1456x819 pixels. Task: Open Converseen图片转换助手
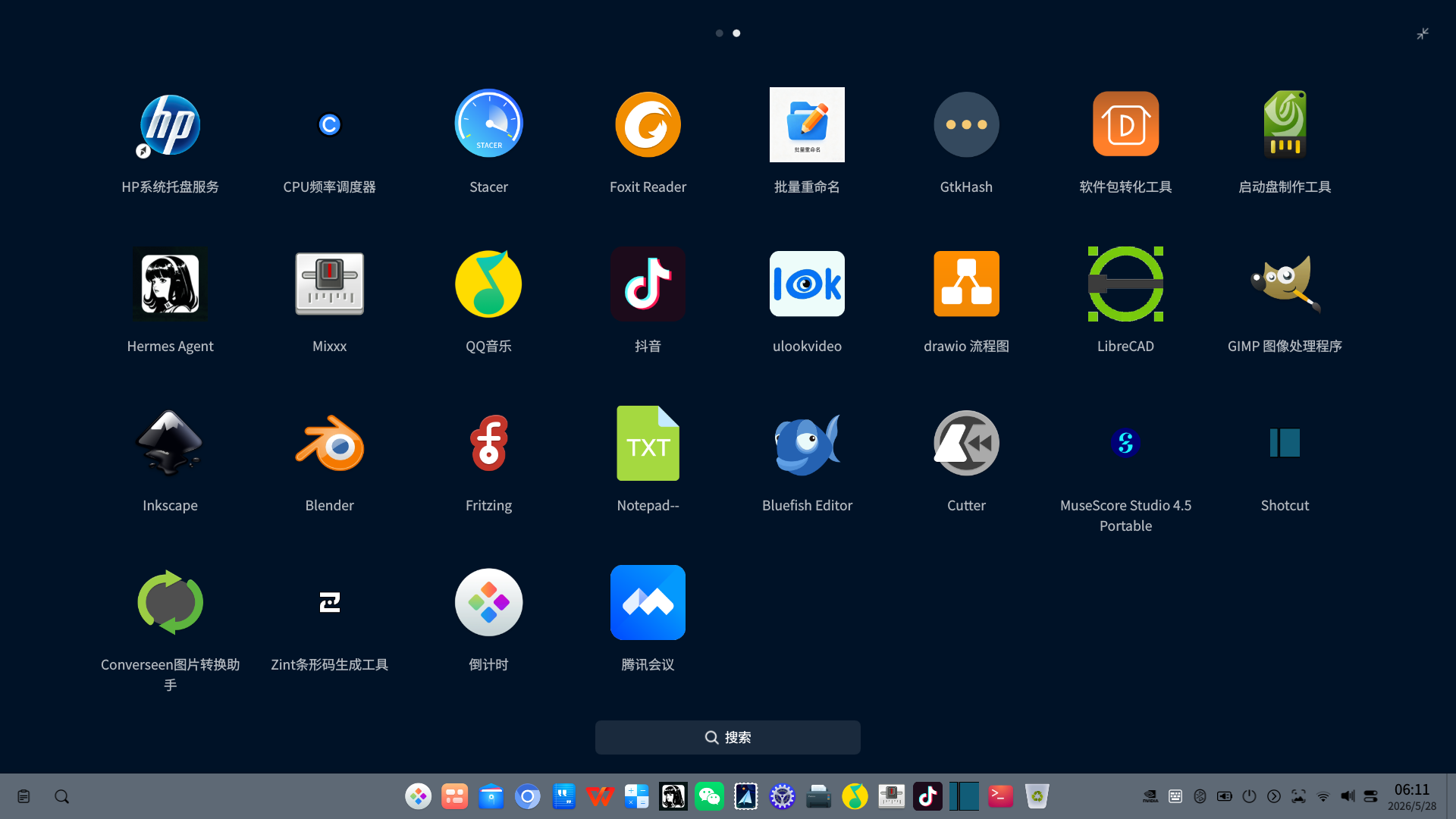click(x=170, y=603)
